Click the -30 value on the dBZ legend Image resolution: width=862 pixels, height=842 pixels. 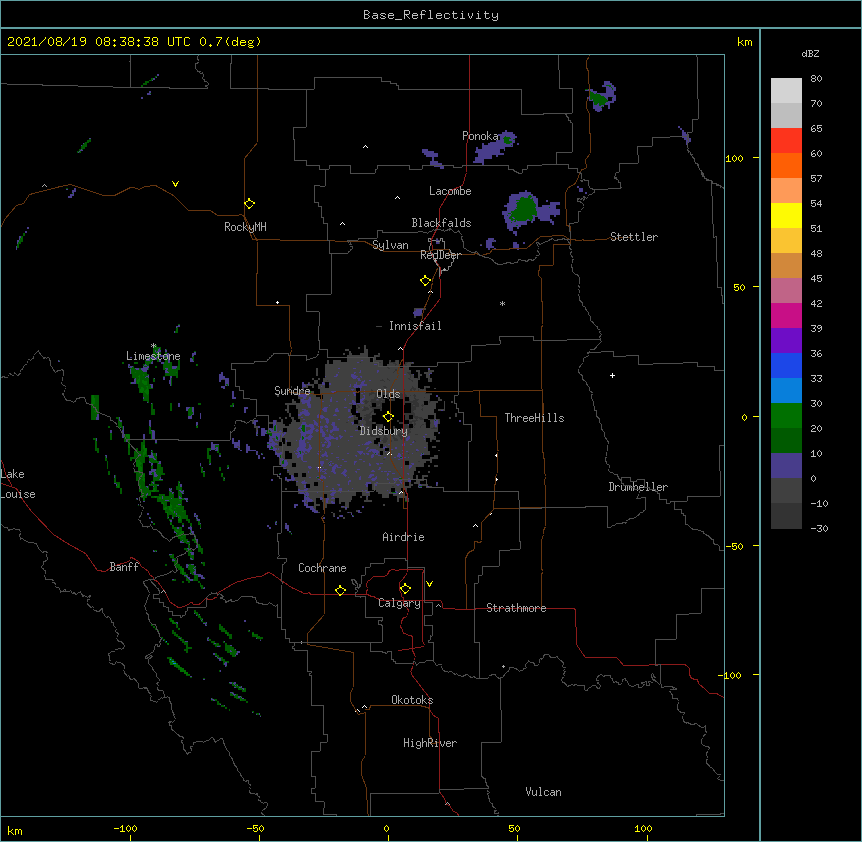[x=819, y=528]
